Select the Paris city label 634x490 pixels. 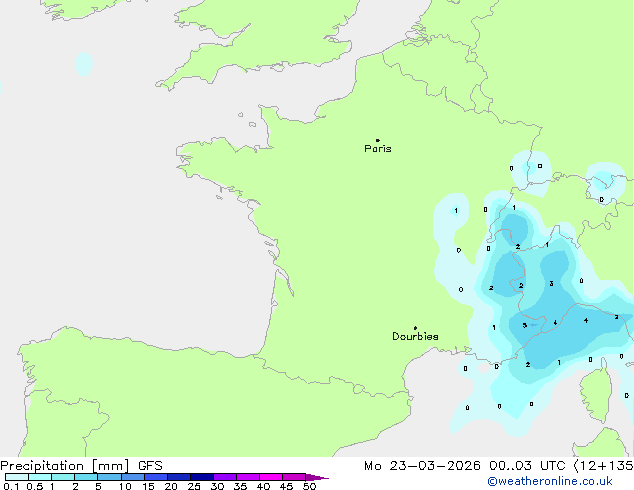pos(378,148)
